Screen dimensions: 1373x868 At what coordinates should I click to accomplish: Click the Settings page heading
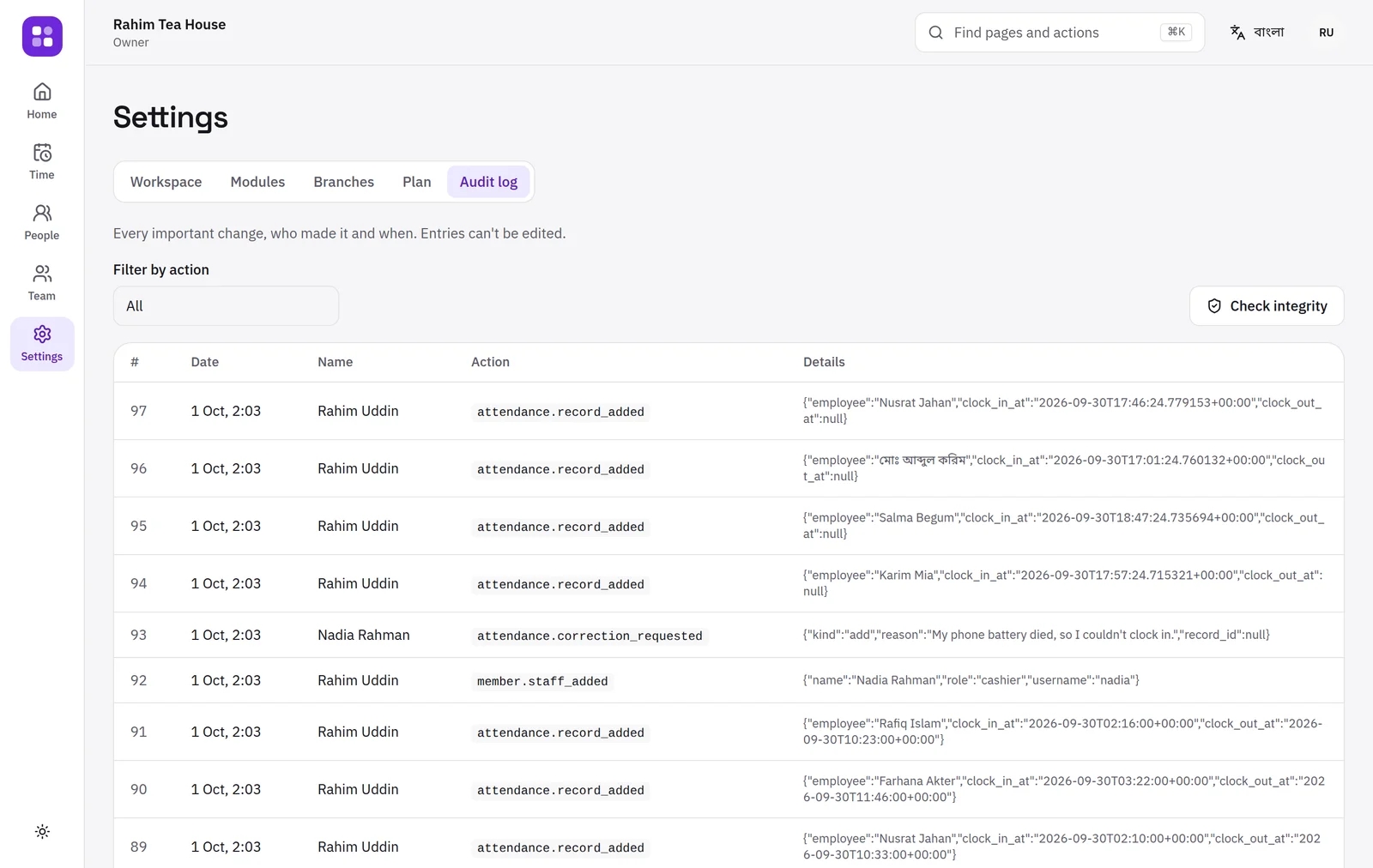(171, 118)
